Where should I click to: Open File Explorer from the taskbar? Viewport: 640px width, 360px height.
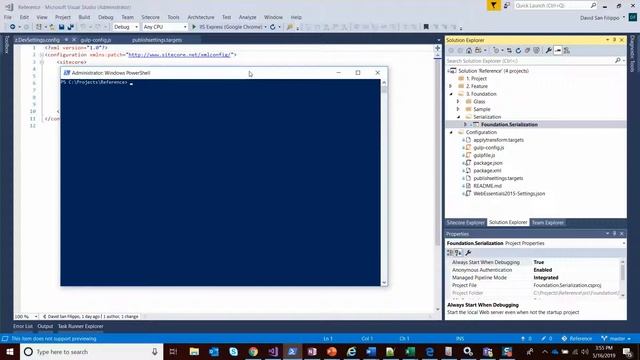point(194,351)
